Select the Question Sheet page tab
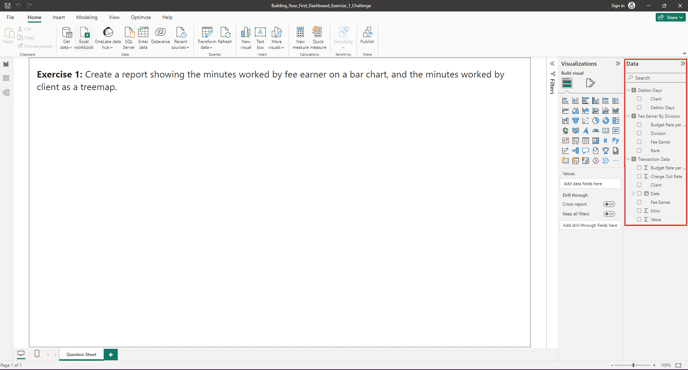Viewport: 688px width, 370px height. 81,354
